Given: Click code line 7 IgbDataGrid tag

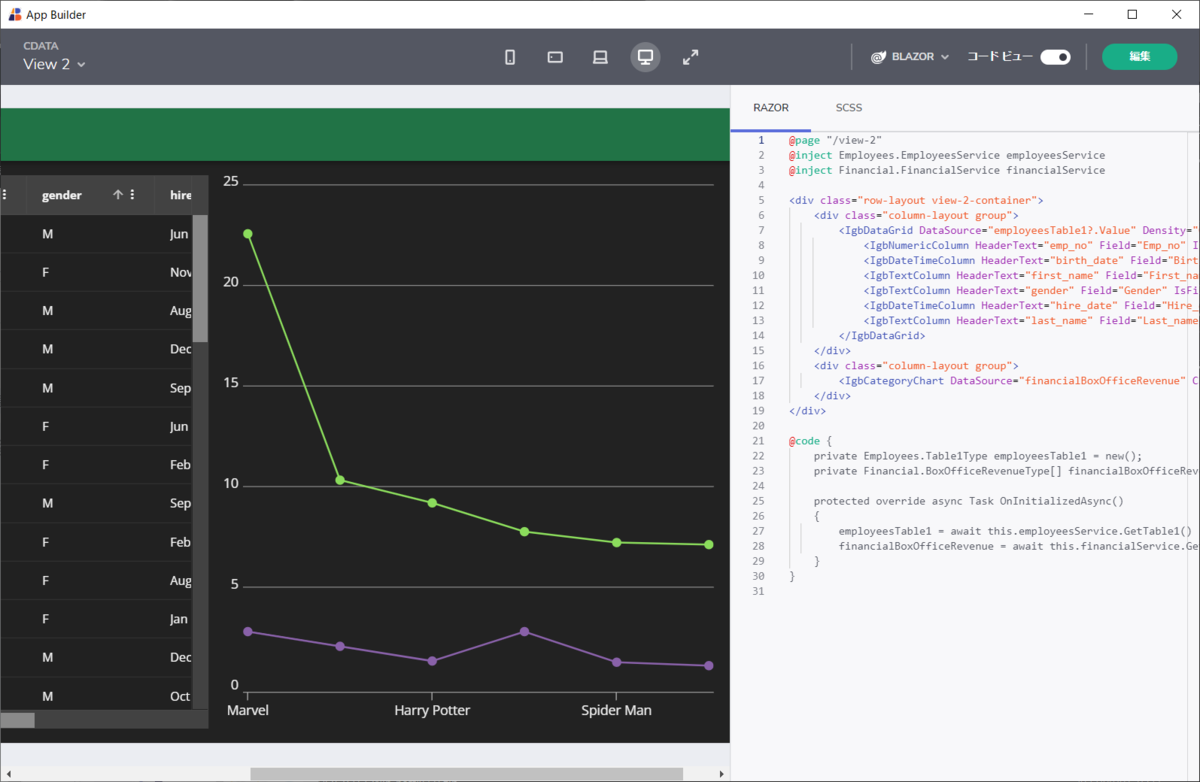Looking at the screenshot, I should click(x=1018, y=230).
